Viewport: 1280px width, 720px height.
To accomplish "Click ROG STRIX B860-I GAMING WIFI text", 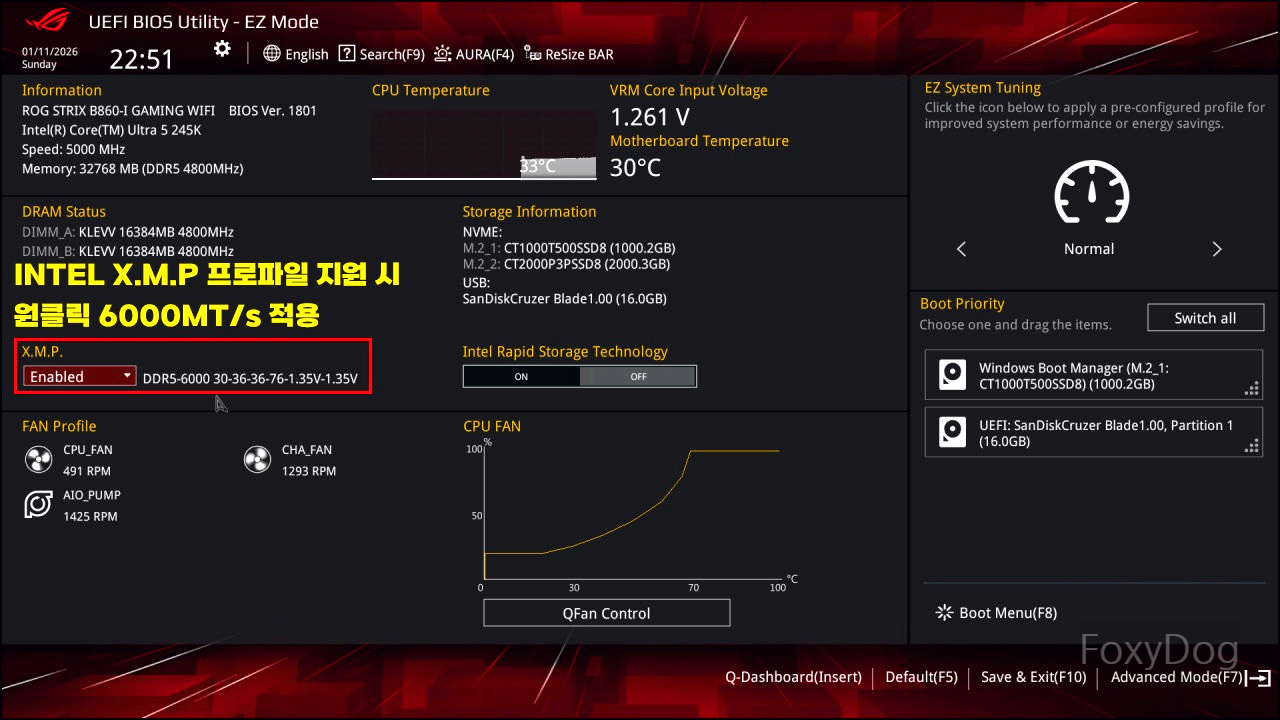I will [119, 111].
